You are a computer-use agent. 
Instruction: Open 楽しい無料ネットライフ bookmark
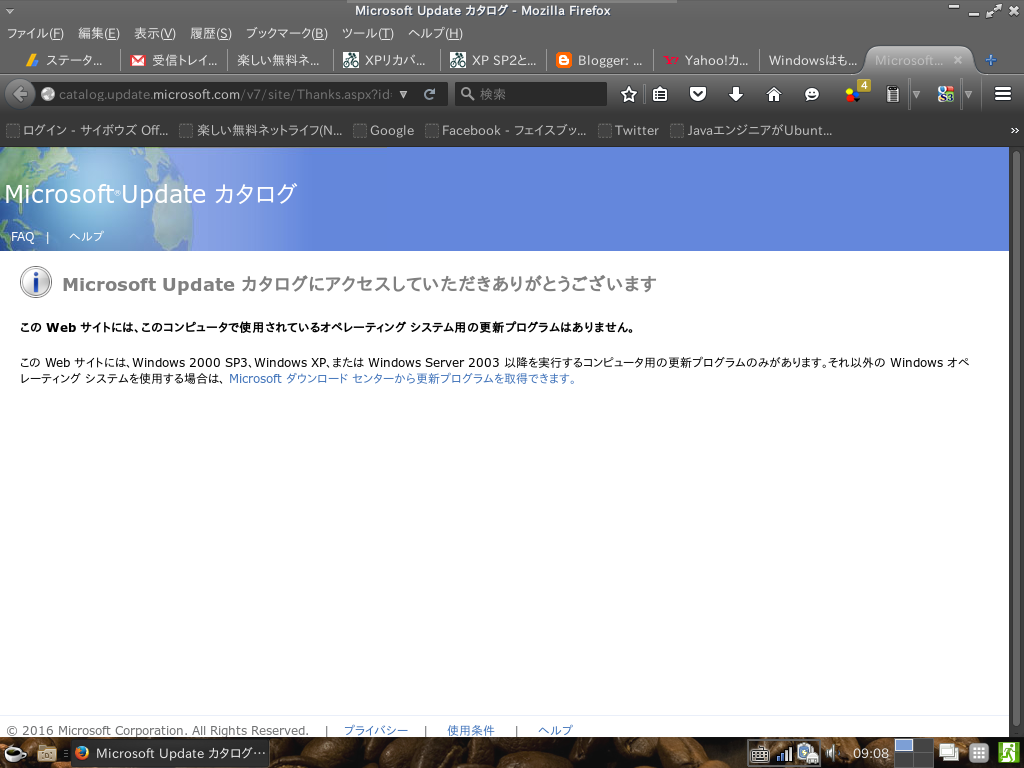[x=261, y=131]
